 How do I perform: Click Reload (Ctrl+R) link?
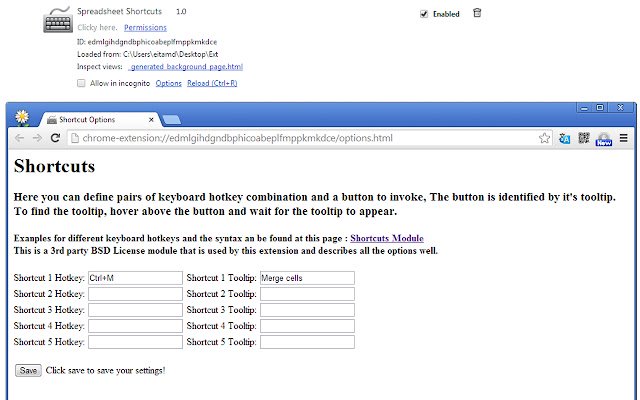[212, 83]
